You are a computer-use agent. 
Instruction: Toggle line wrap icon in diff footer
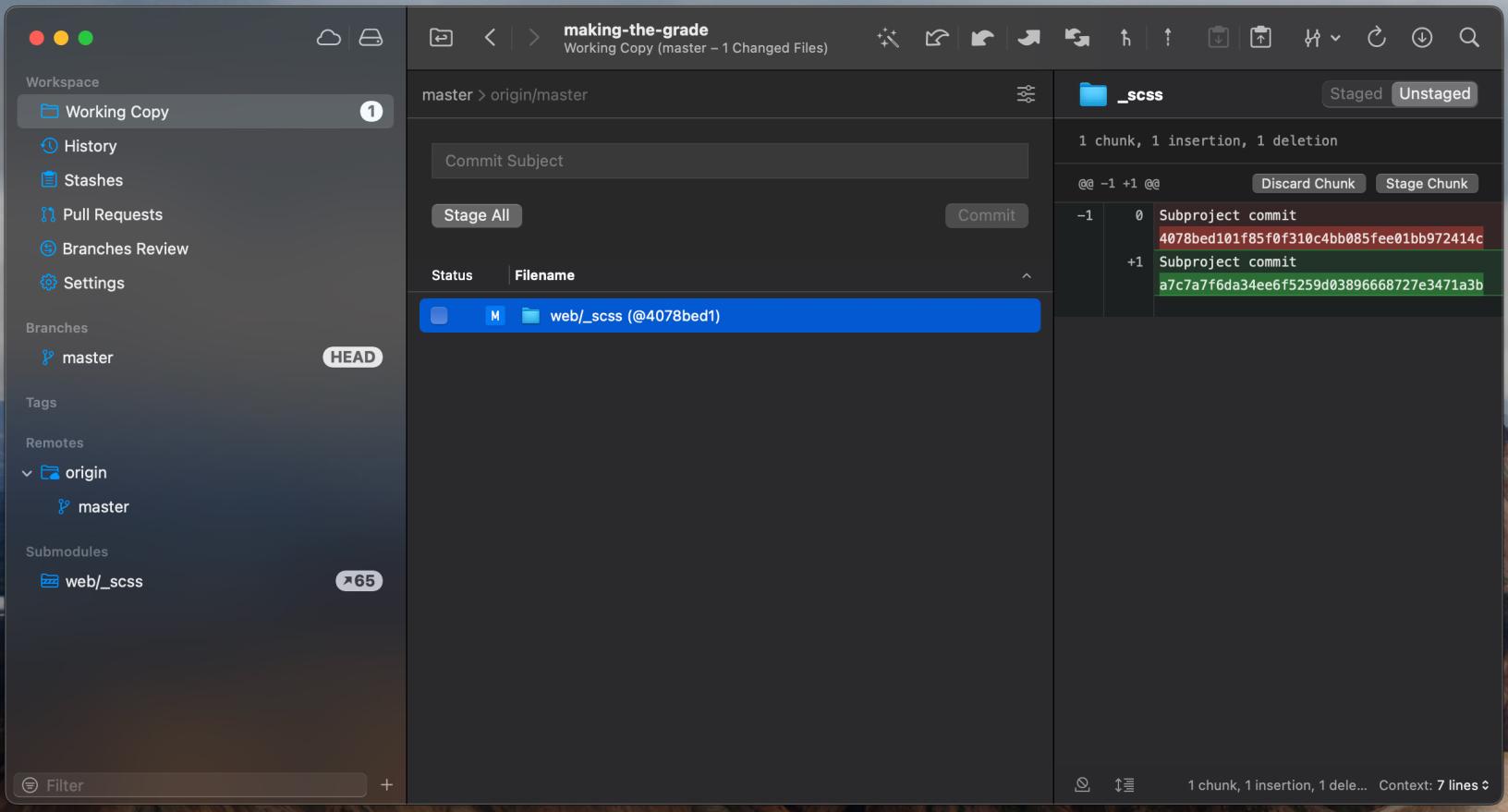1125,785
